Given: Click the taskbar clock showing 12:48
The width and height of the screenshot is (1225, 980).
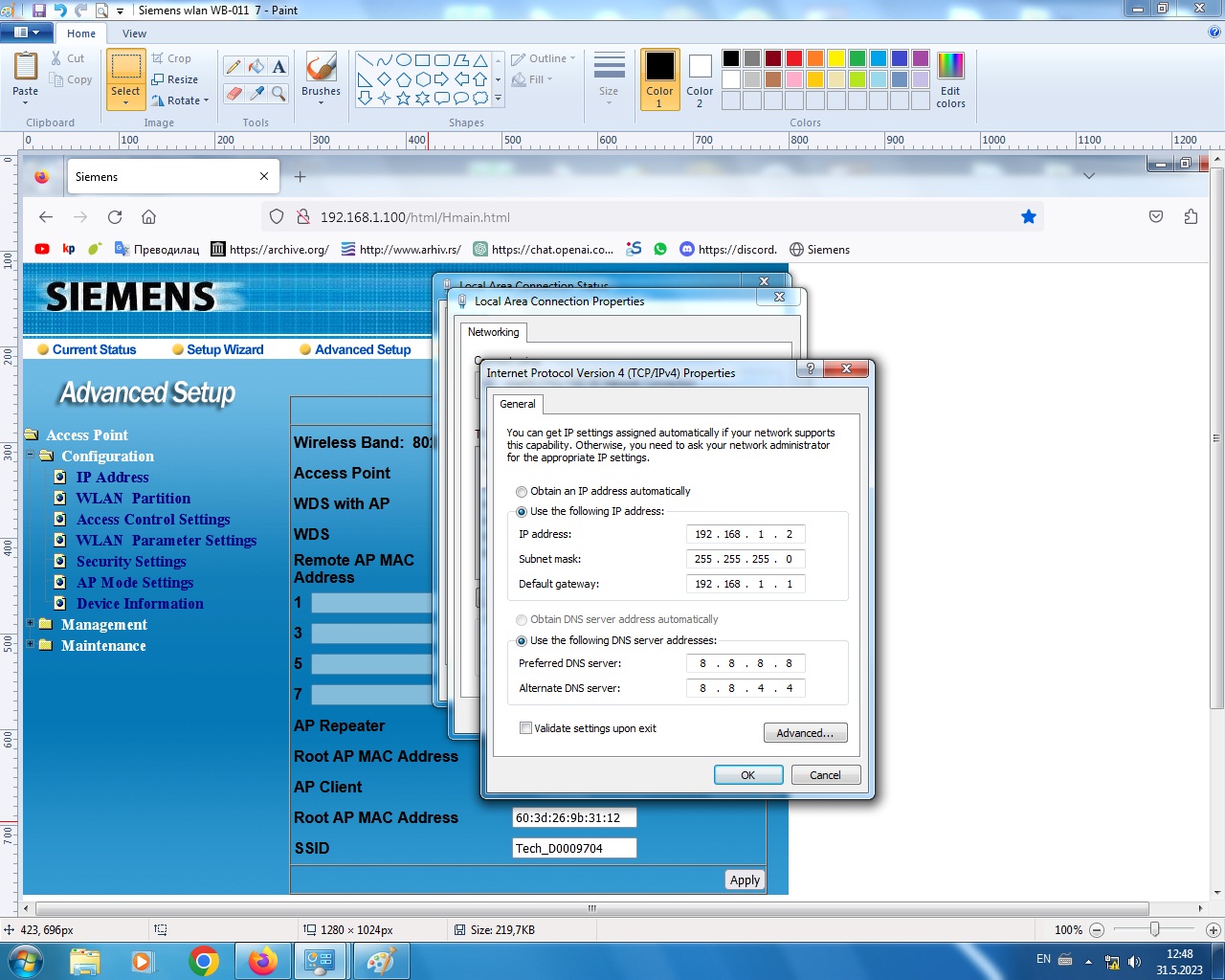Looking at the screenshot, I should coord(1179,962).
